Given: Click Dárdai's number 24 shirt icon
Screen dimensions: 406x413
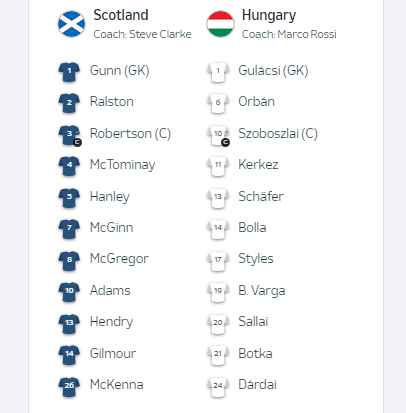Looking at the screenshot, I should 218,387.
